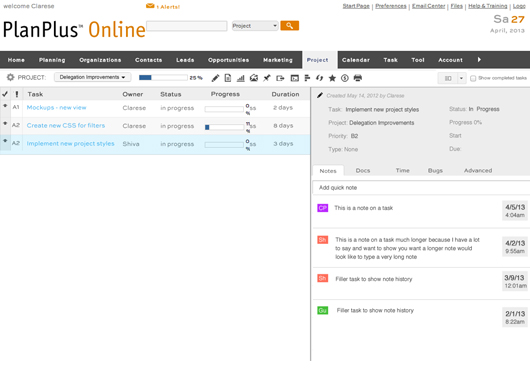Click the export arrow icon in toolbar
The width and height of the screenshot is (530, 370).
coord(280,78)
